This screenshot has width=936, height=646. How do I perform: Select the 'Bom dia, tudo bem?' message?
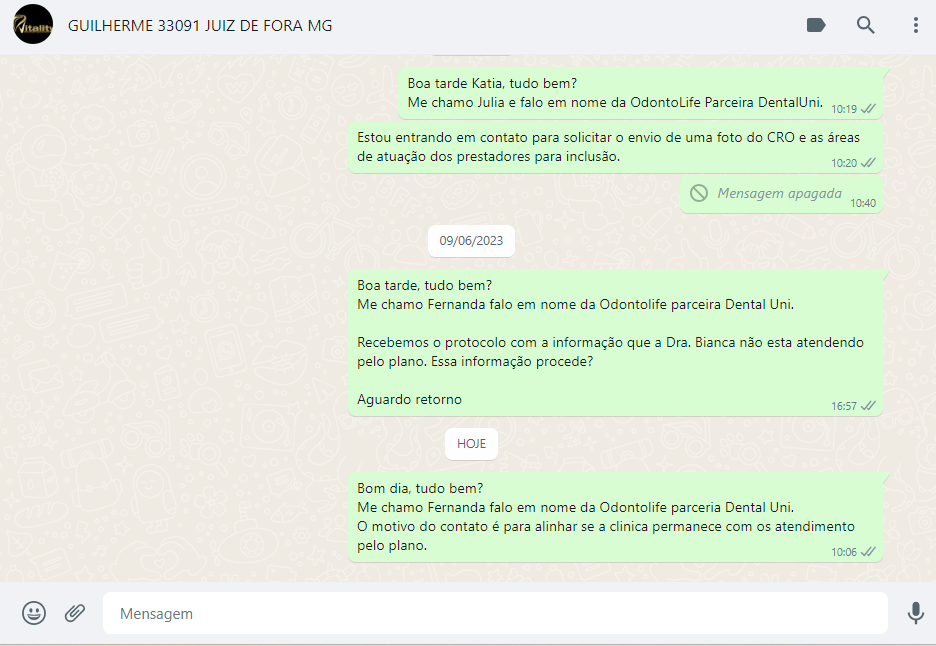point(615,517)
